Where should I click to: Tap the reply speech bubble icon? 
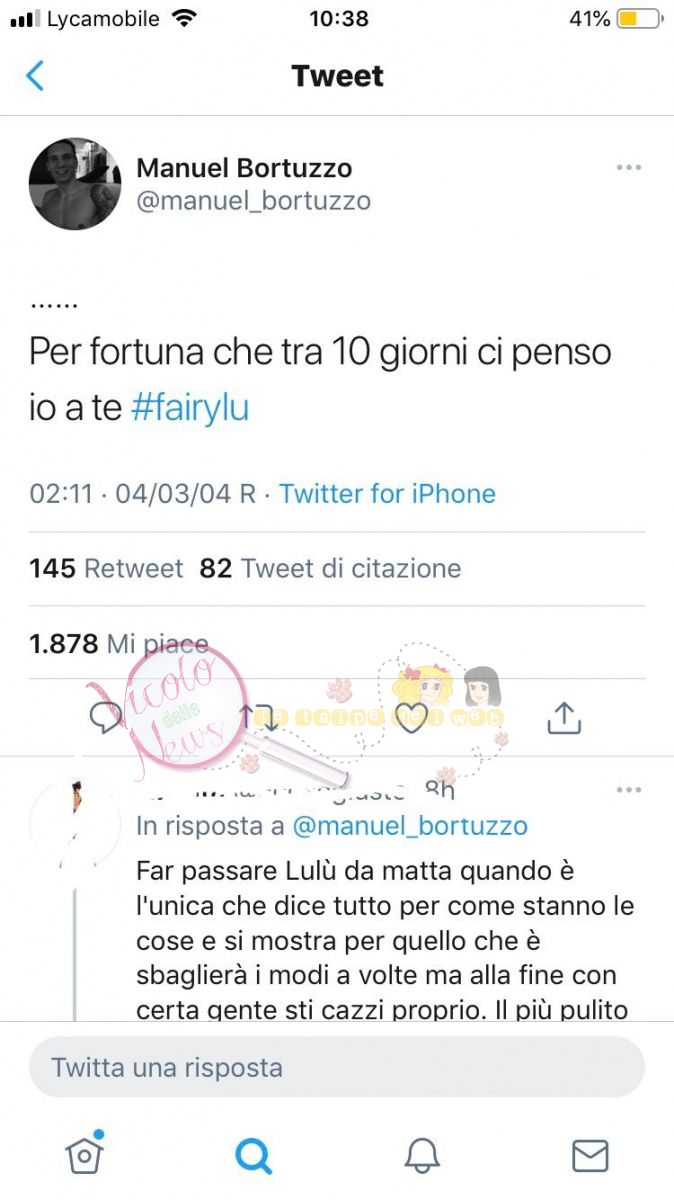point(107,717)
